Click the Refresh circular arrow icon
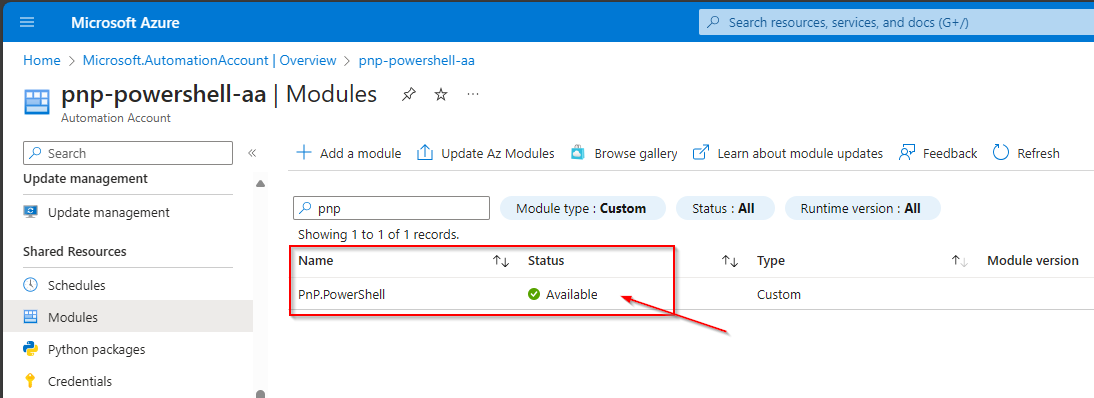Viewport: 1094px width, 398px height. [x=1001, y=152]
